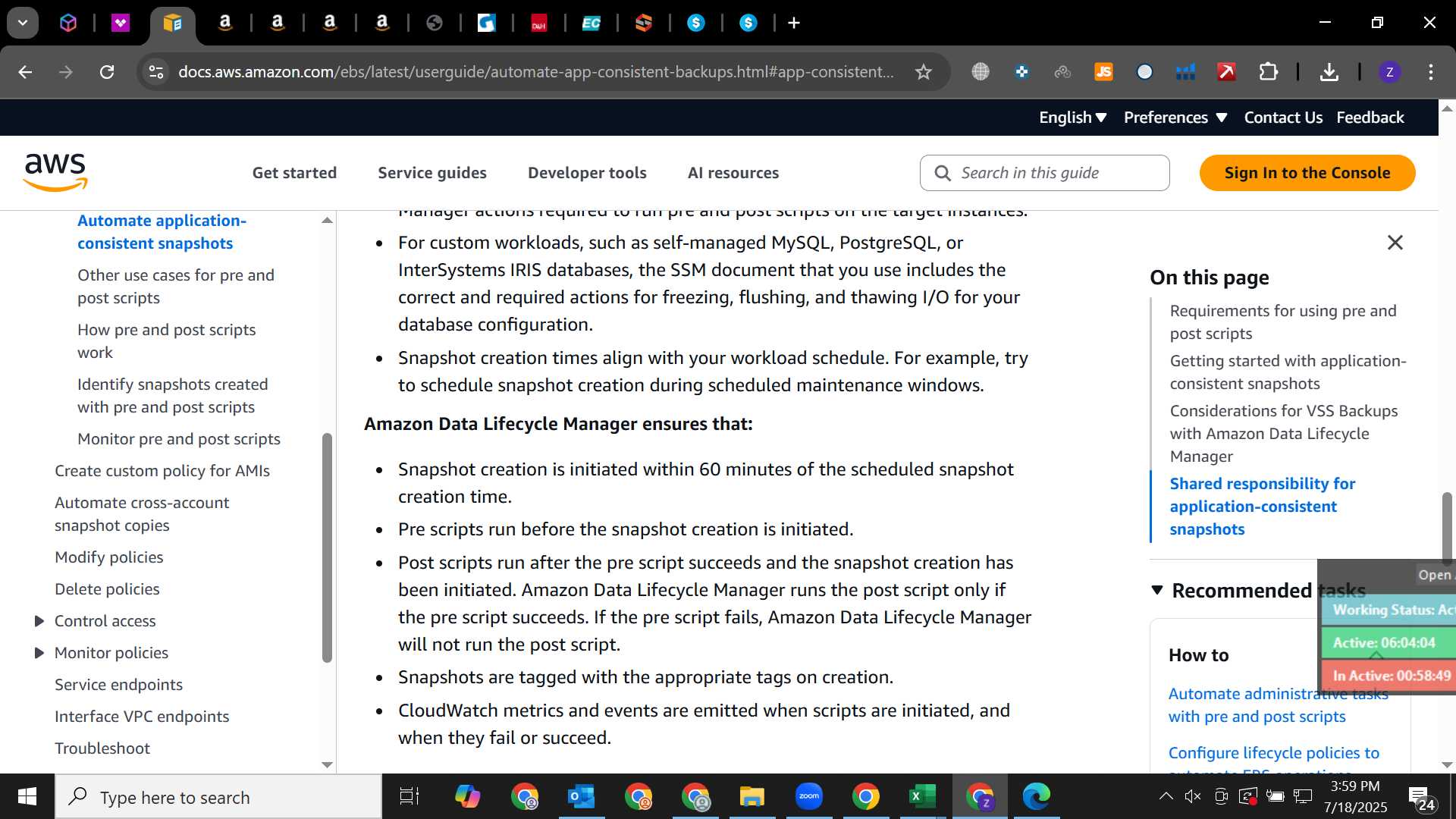Jump to Getting started with application-consistent snapshots

coord(1288,372)
